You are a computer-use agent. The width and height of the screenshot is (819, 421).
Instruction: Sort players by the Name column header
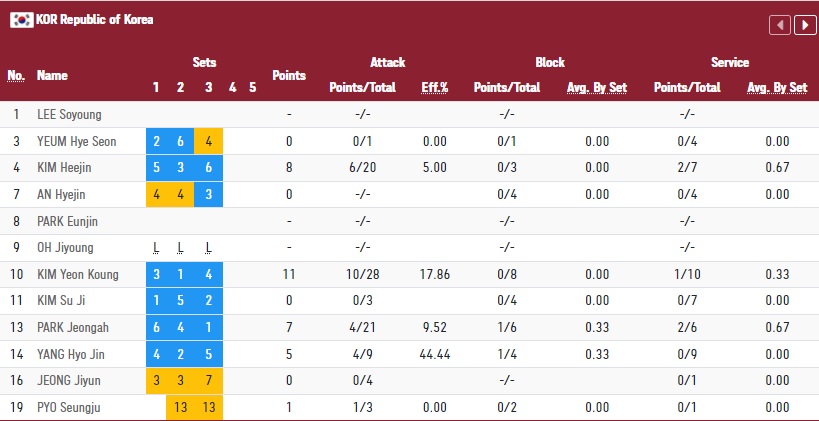click(50, 75)
